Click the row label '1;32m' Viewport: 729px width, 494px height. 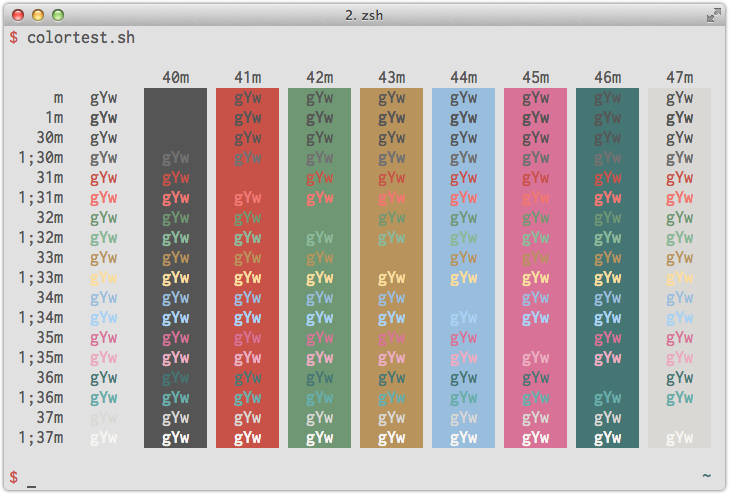tap(41, 237)
